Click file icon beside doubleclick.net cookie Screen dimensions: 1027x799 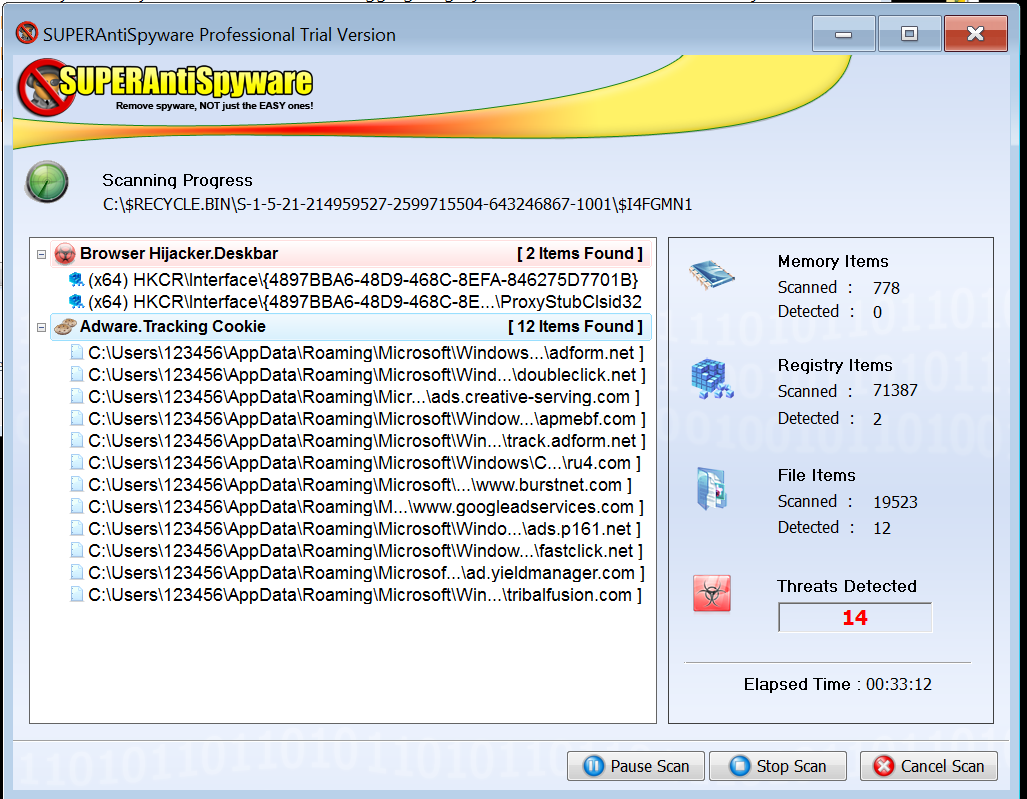[x=77, y=375]
